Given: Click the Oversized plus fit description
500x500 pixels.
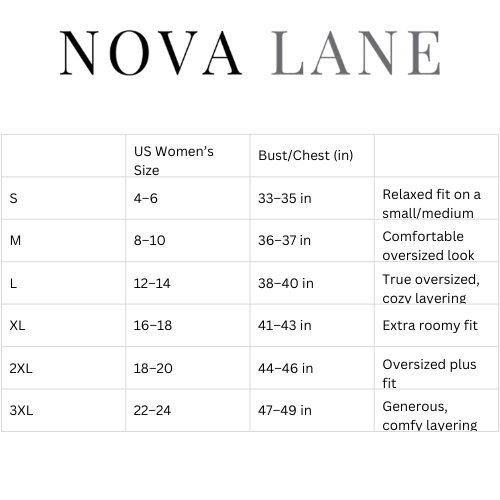Looking at the screenshot, I should pyautogui.click(x=429, y=374).
